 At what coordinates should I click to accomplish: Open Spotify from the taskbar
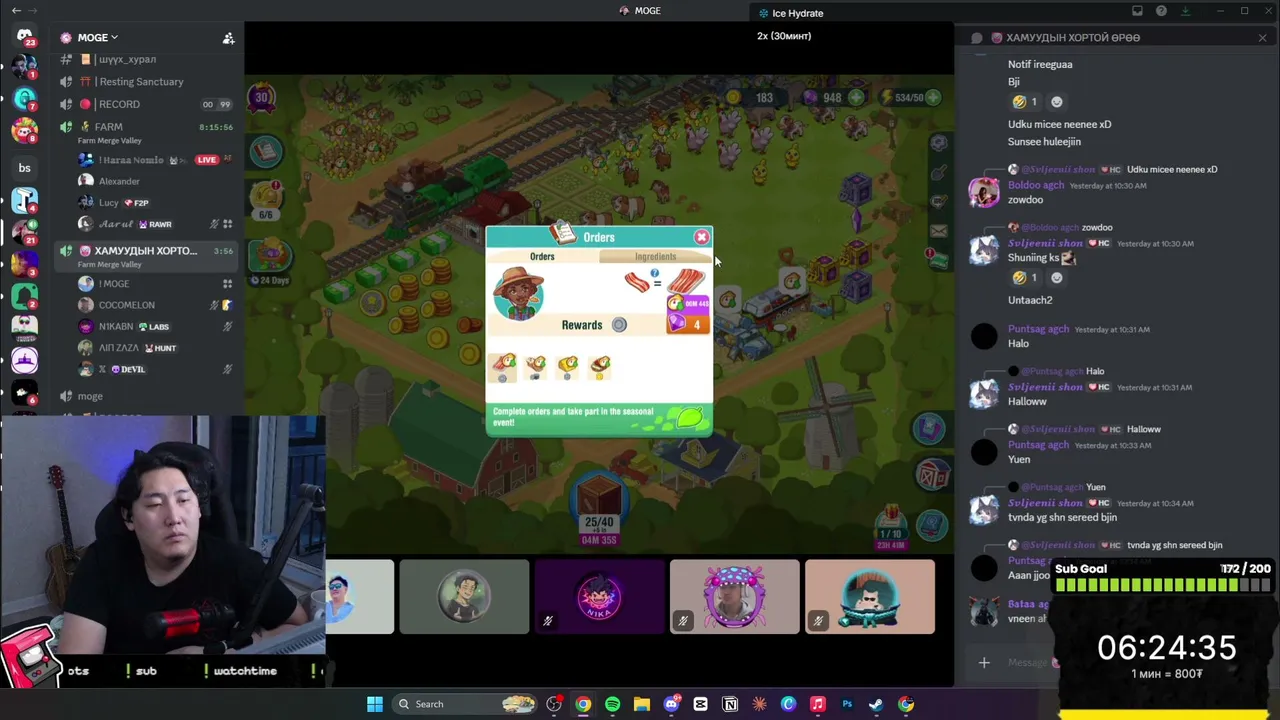pos(612,704)
